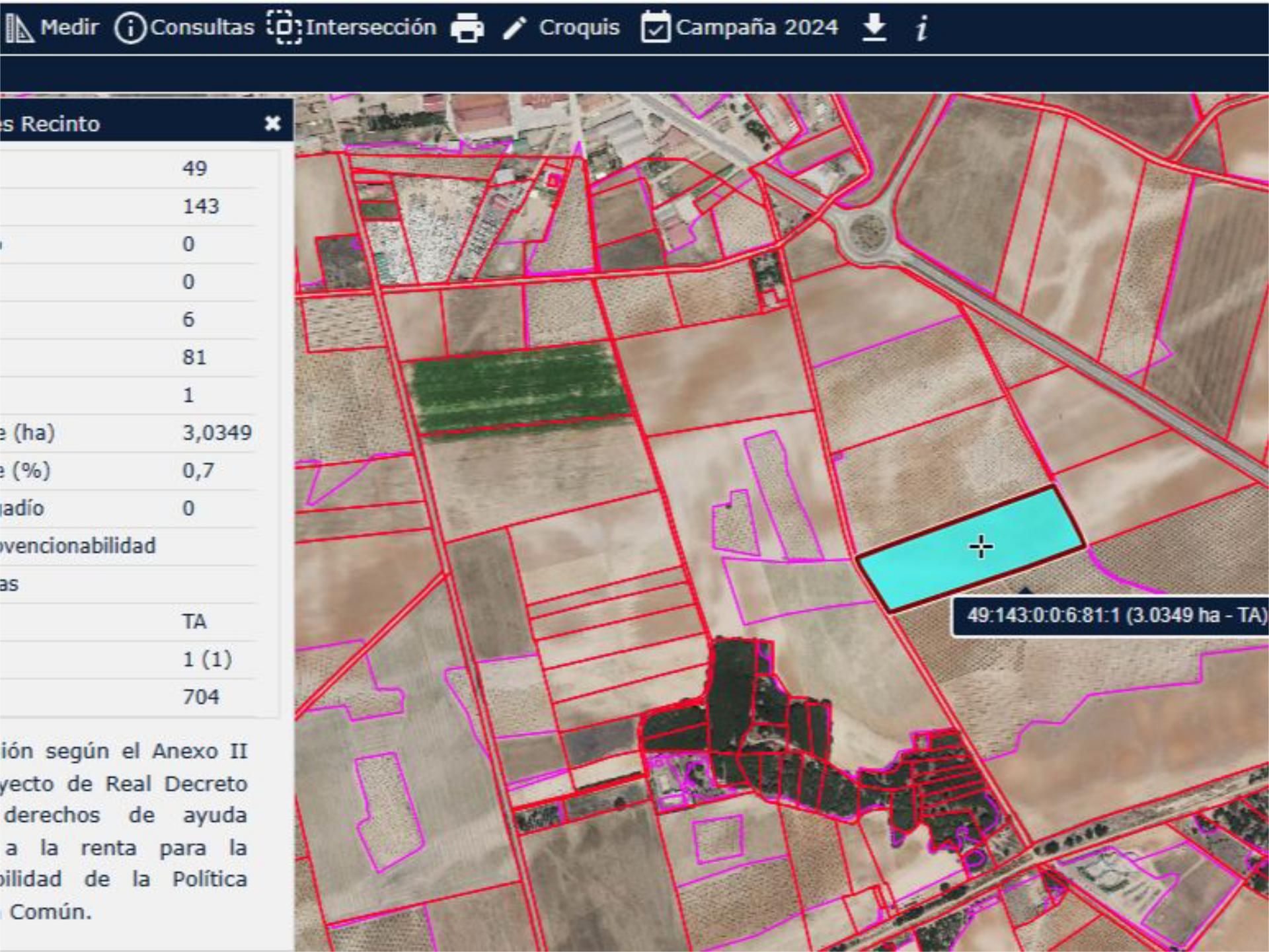Open the italic i information icon
1269x952 pixels.
coord(922,28)
